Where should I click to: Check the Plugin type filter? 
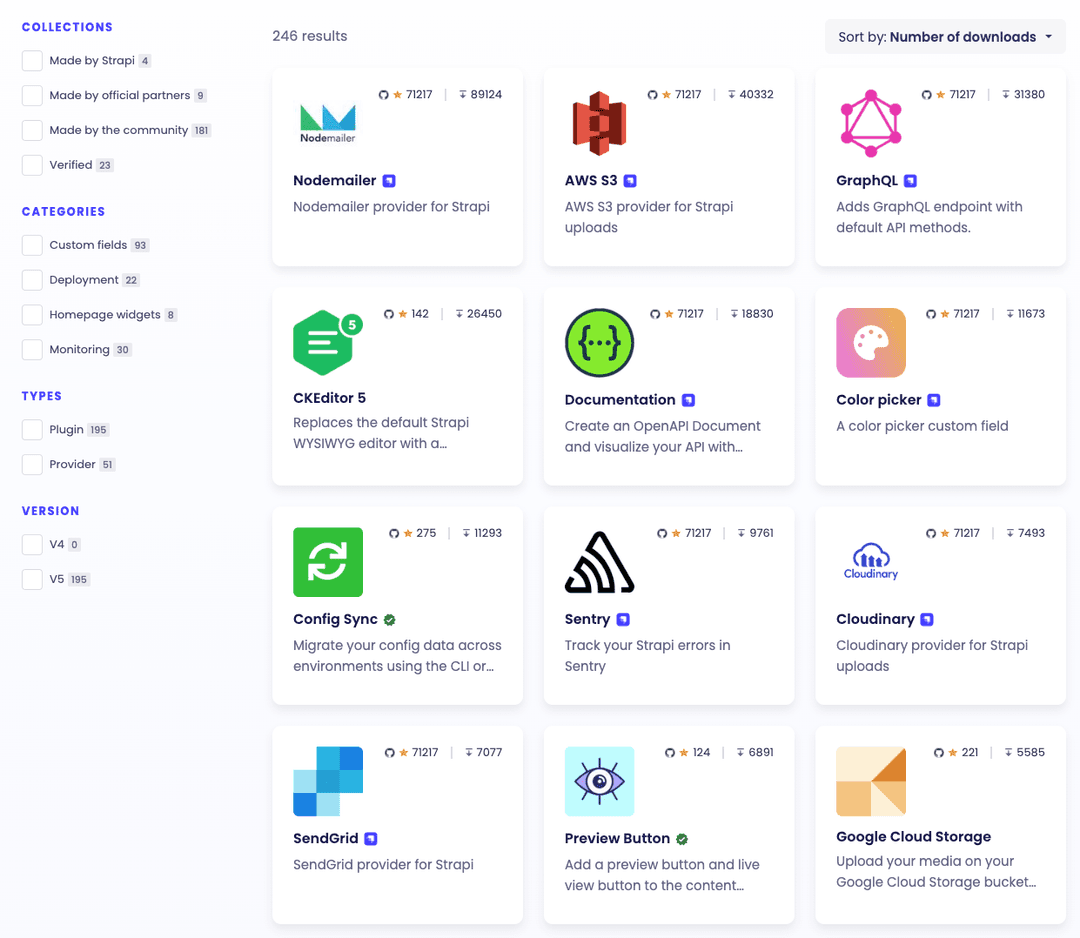tap(32, 430)
